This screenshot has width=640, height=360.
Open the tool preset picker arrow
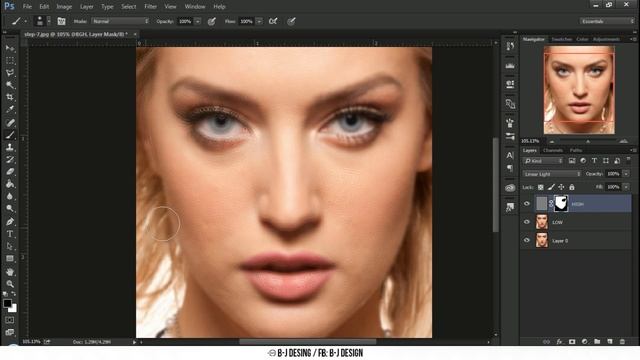click(x=26, y=21)
